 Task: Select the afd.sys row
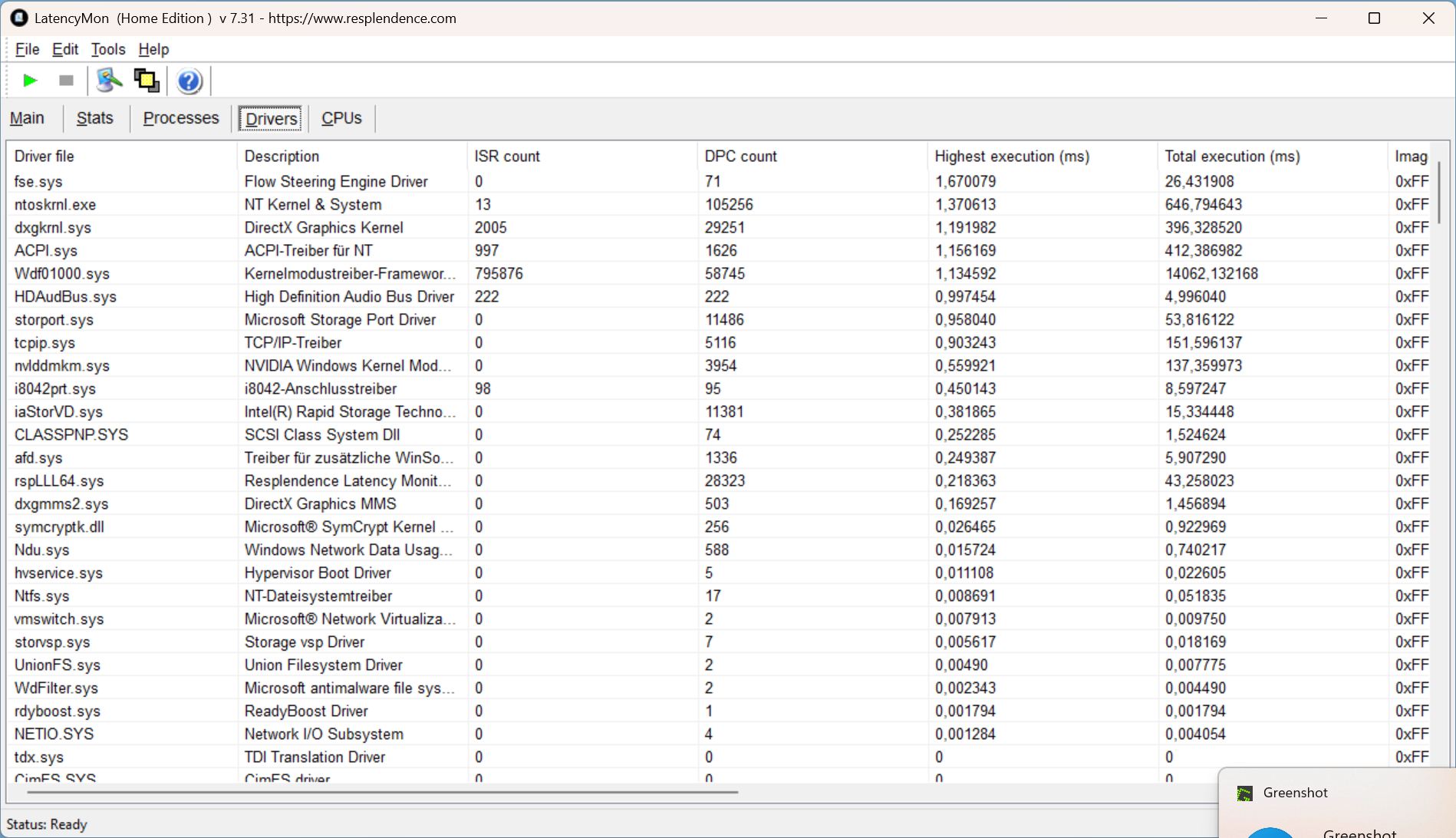720,458
